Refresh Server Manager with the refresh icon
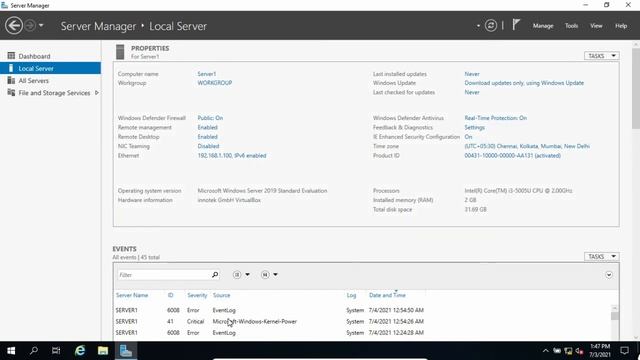This screenshot has width=640, height=360. click(491, 26)
